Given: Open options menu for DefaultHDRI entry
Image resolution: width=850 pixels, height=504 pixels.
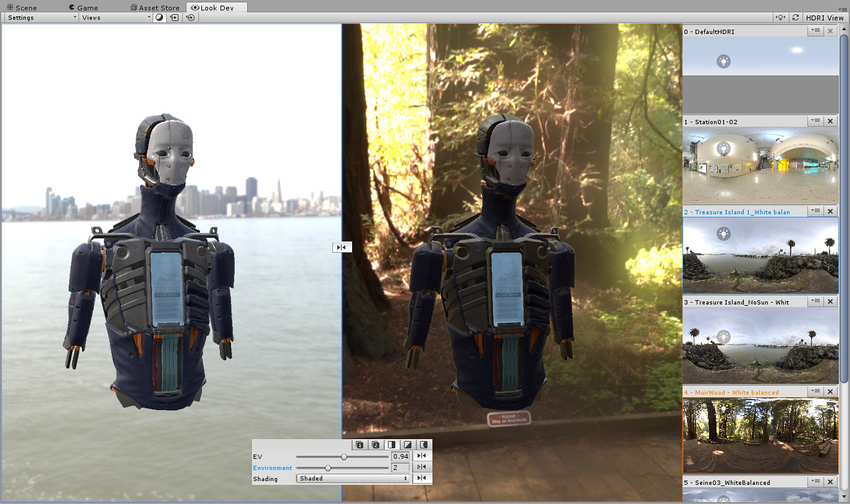Looking at the screenshot, I should [x=816, y=31].
